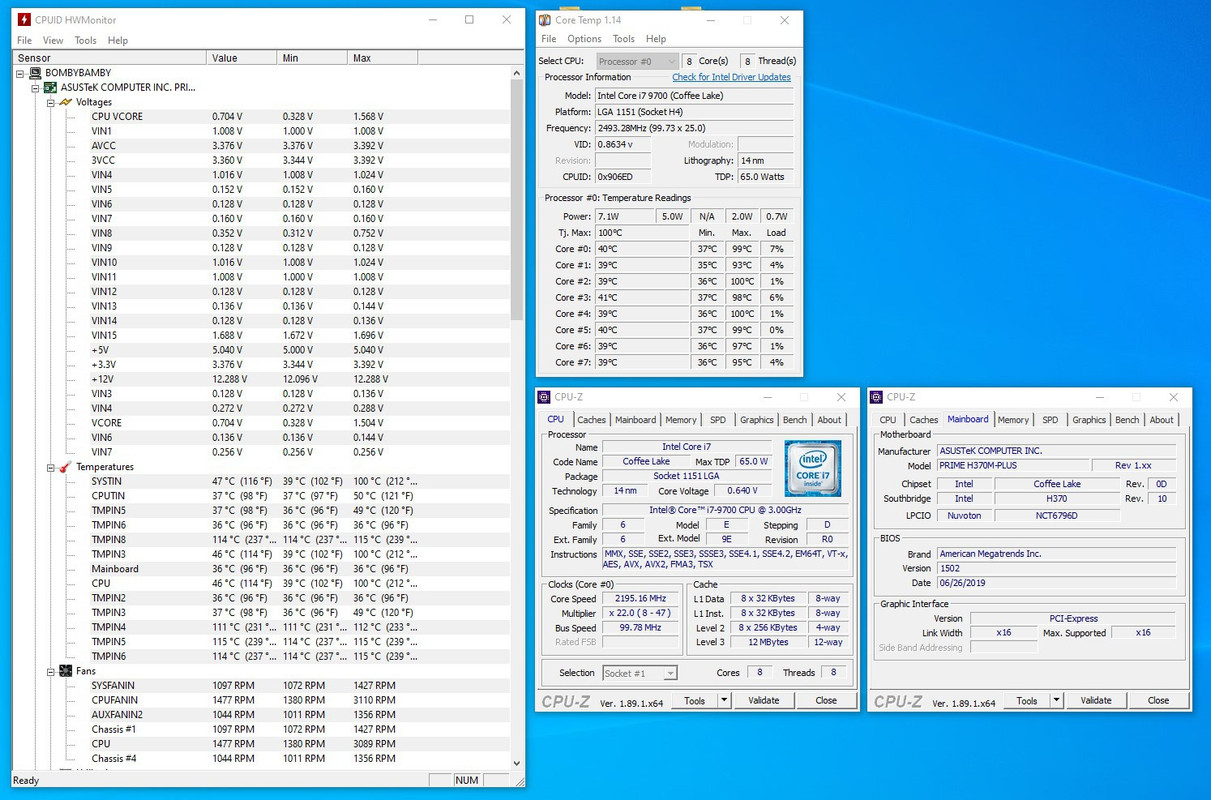Open the Socket #1 Selection dropdown

click(640, 673)
